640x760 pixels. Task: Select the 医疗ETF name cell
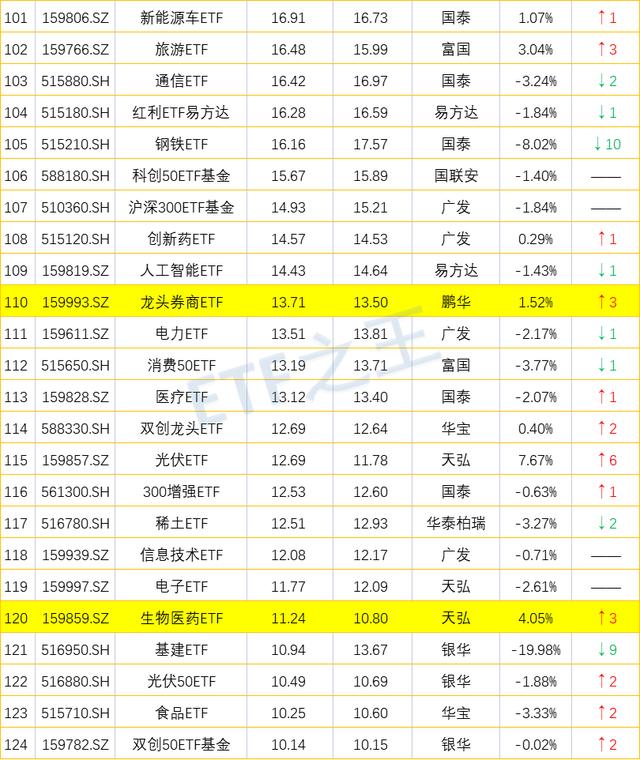point(181,397)
